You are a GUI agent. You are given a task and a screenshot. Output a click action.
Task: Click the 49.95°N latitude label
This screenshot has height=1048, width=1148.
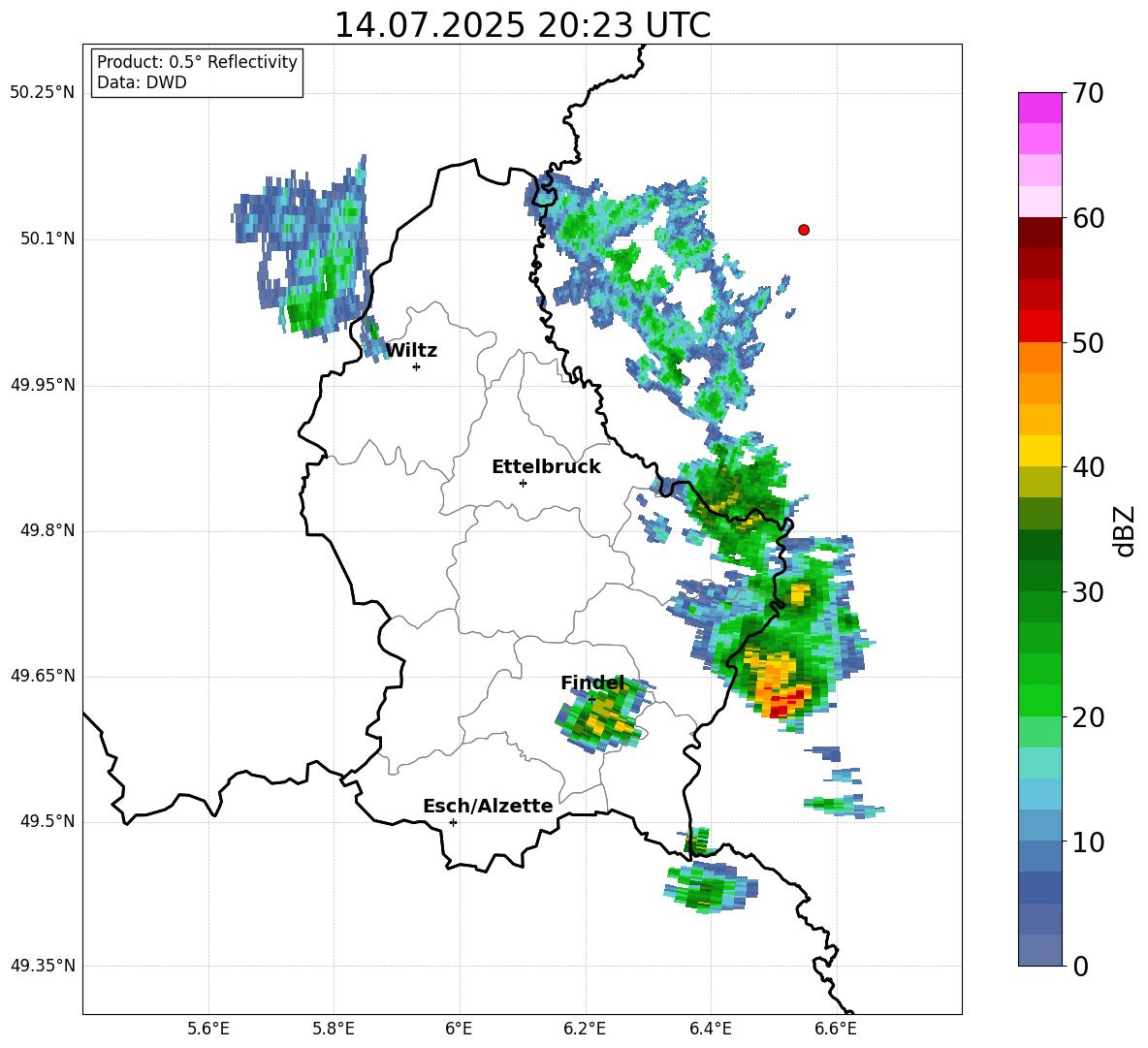point(43,385)
